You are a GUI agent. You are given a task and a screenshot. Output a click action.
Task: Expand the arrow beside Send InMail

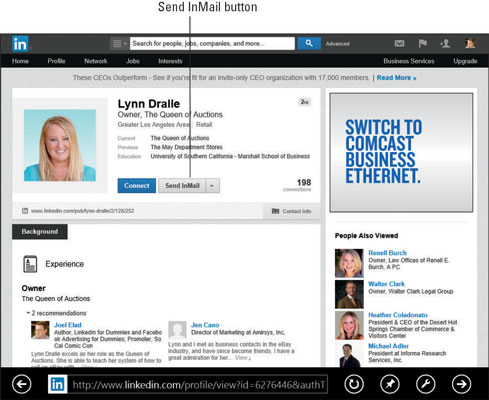tap(213, 186)
